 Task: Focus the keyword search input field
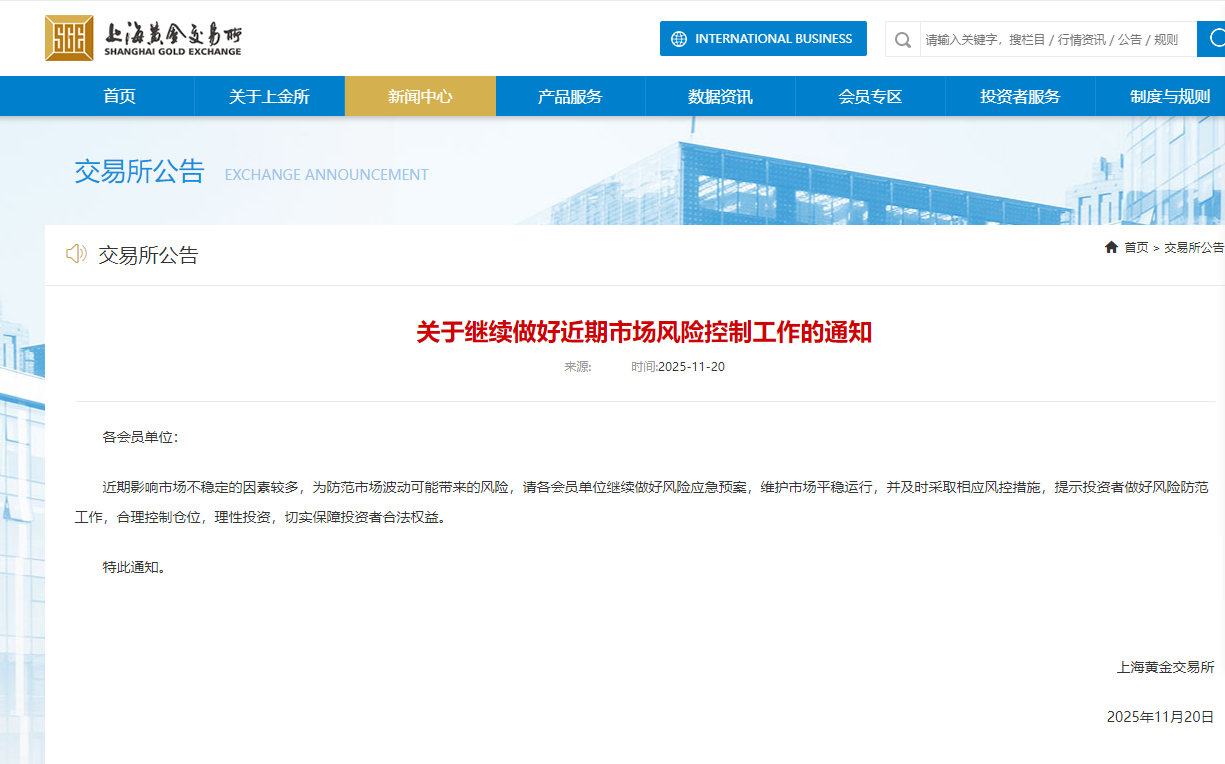[1055, 40]
